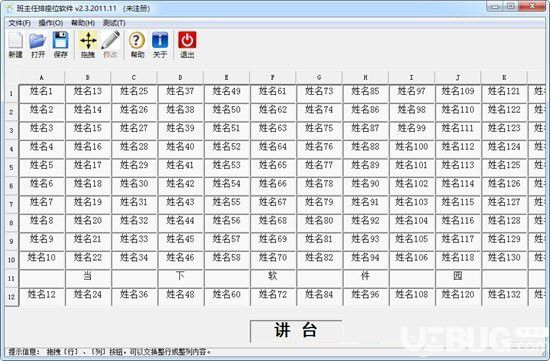Select seat cell 姓名53

[227, 168]
